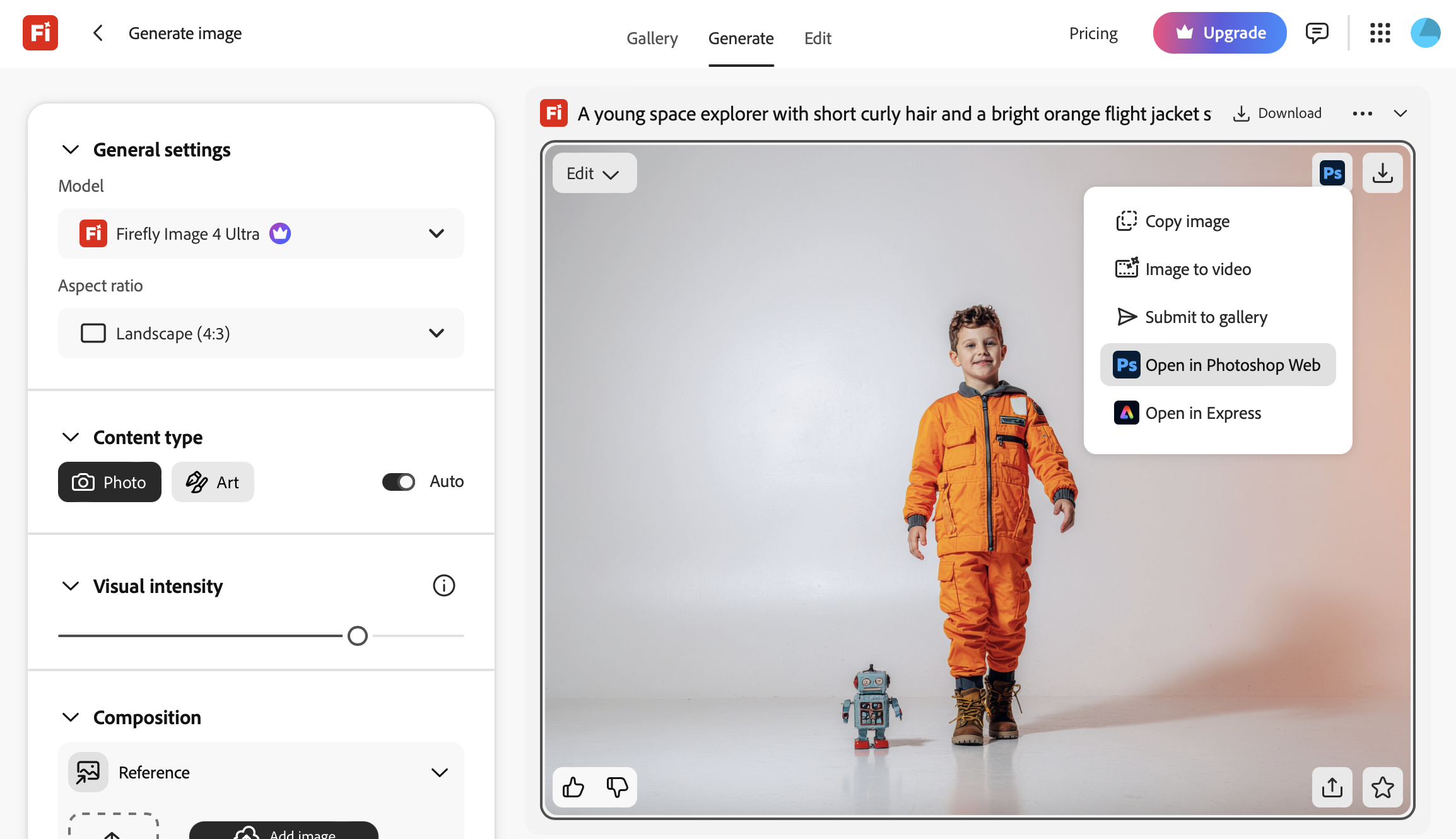Switch to the Gallery tab
Viewport: 1456px width, 839px height.
[x=652, y=38]
